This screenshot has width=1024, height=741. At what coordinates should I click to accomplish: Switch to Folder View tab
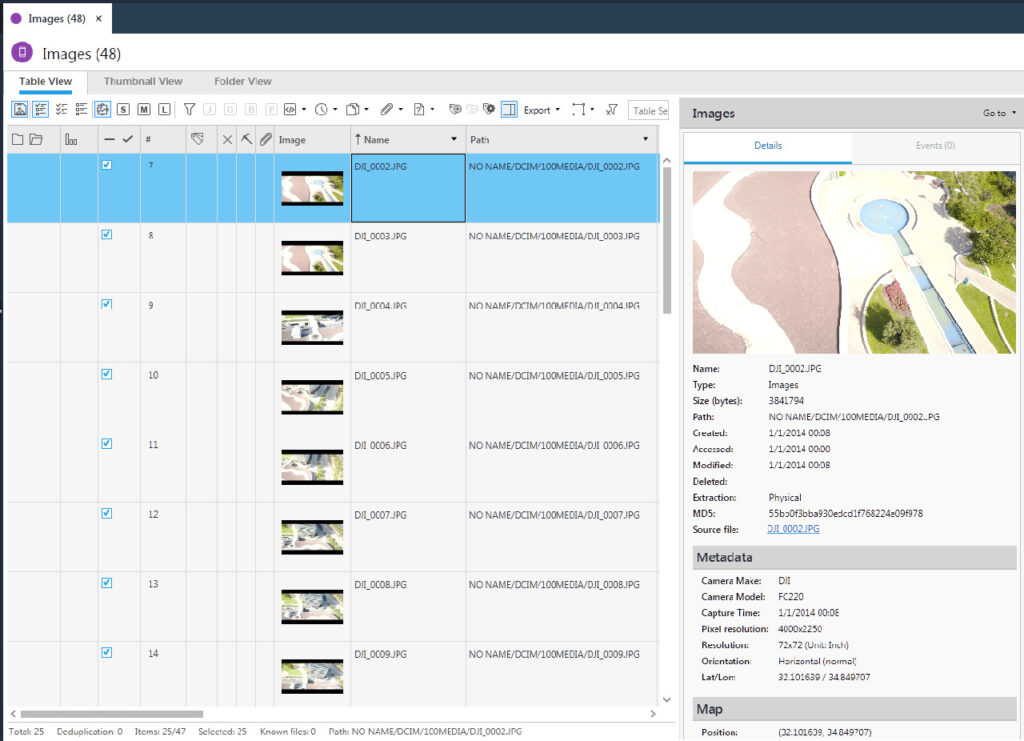(243, 81)
